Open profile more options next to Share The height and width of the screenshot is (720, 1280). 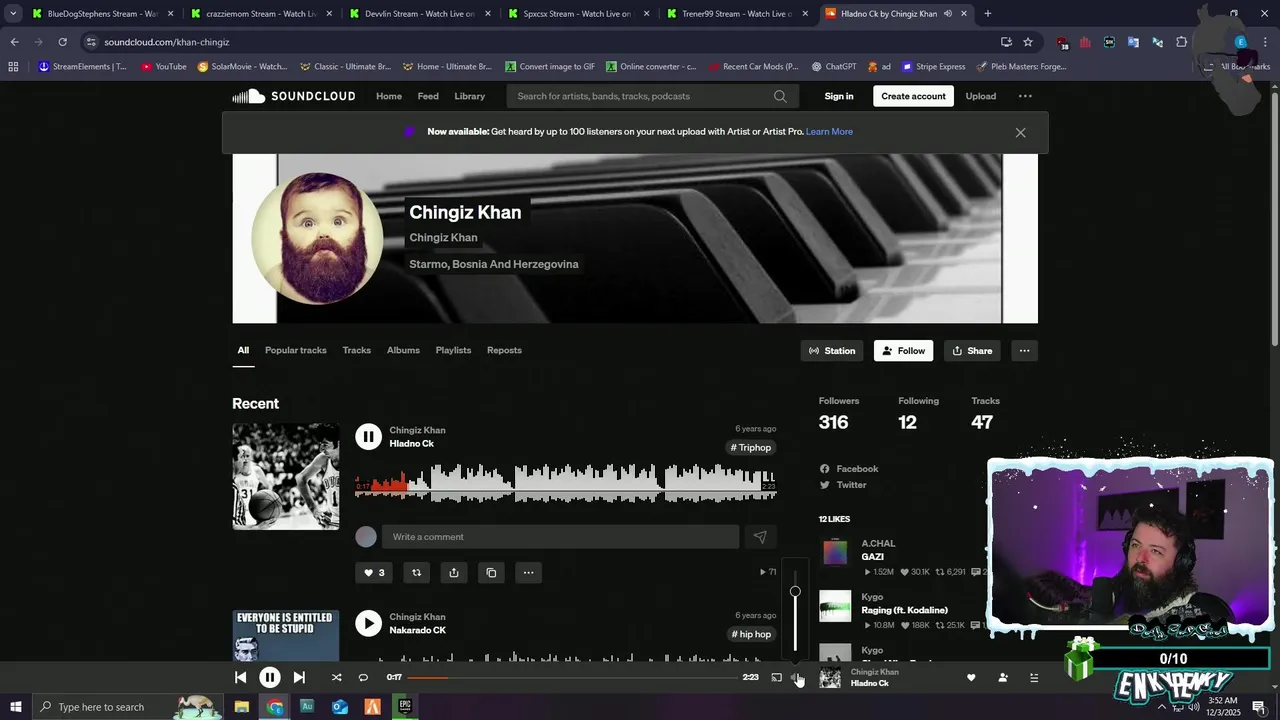coord(1024,351)
